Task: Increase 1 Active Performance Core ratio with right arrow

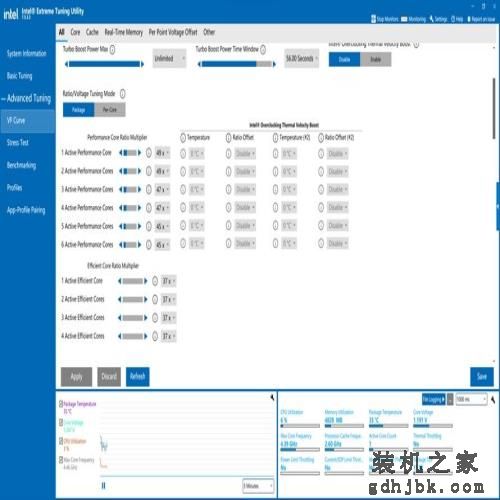Action: click(x=139, y=153)
